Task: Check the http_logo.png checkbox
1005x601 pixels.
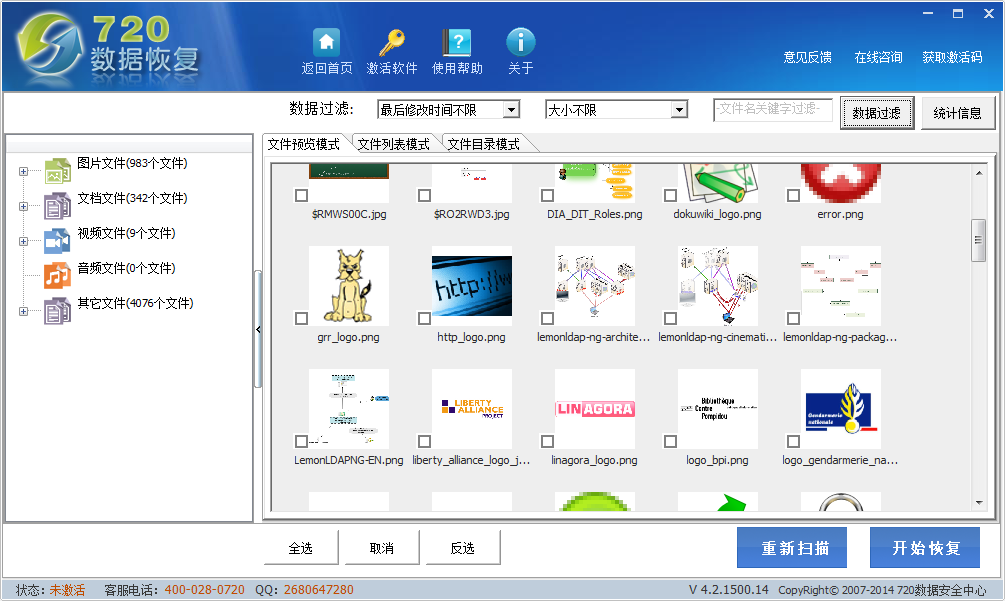Action: [424, 318]
